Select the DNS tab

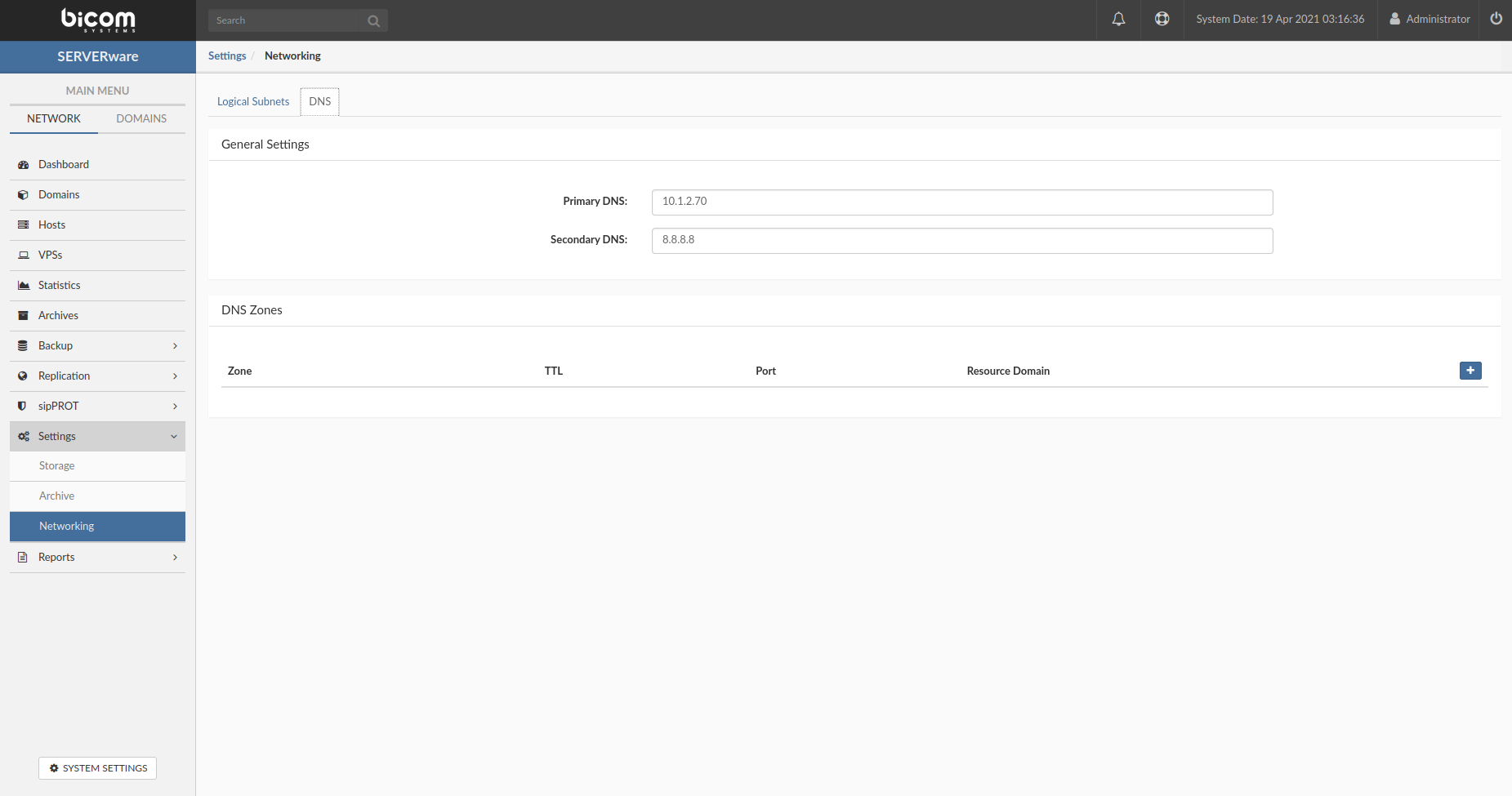[319, 101]
